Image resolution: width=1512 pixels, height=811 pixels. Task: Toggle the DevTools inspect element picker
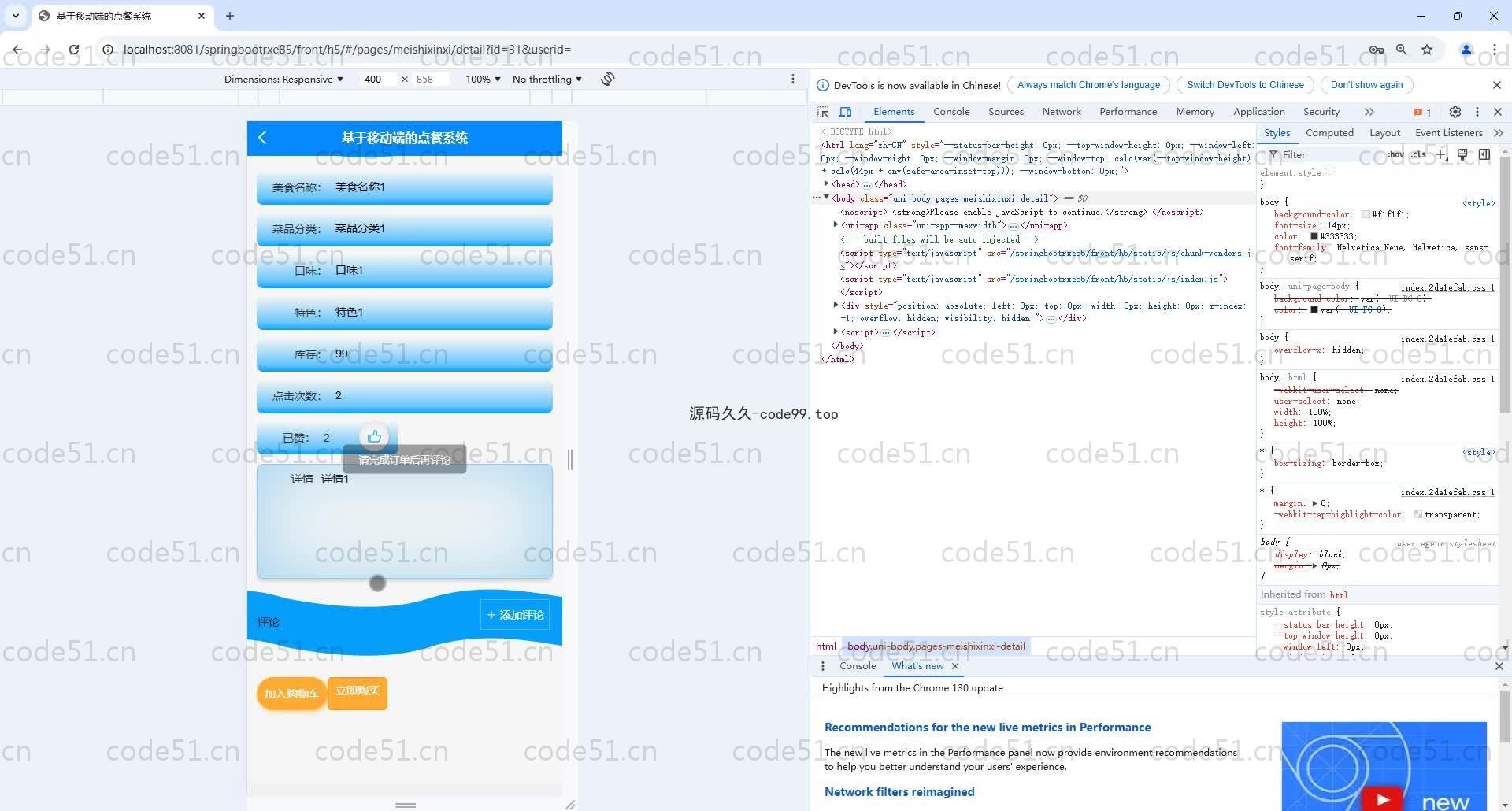823,112
